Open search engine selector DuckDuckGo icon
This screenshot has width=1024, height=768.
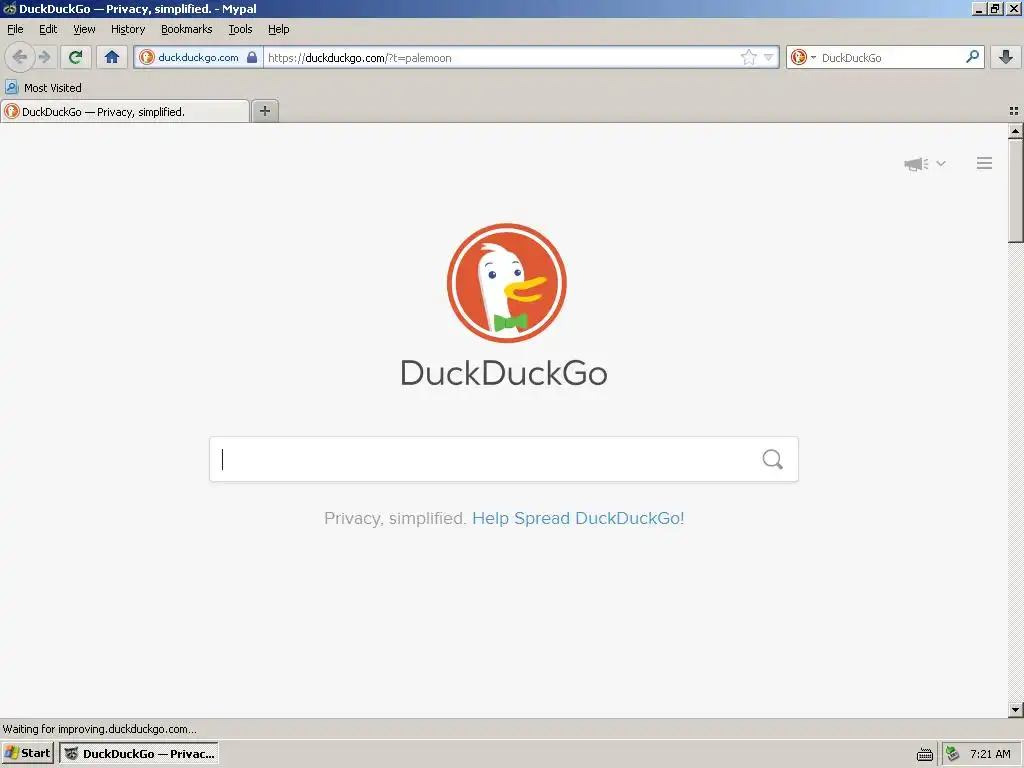click(802, 57)
